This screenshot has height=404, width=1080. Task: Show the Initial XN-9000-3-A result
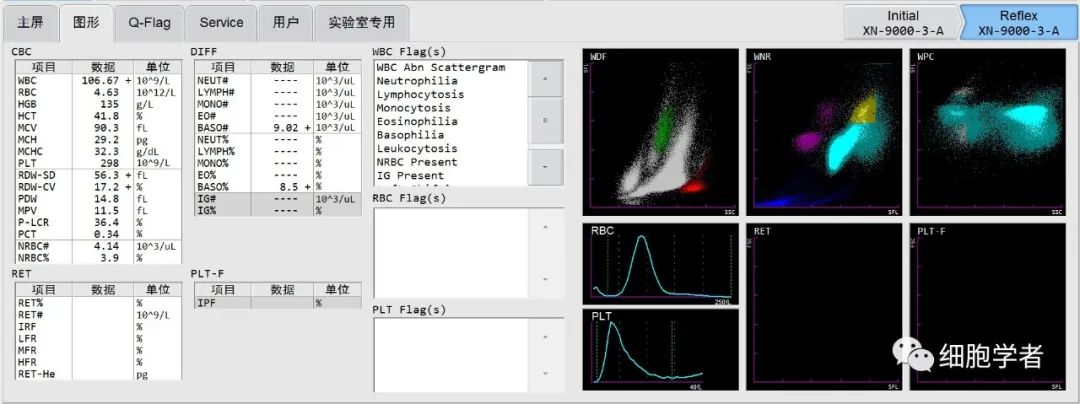click(902, 23)
